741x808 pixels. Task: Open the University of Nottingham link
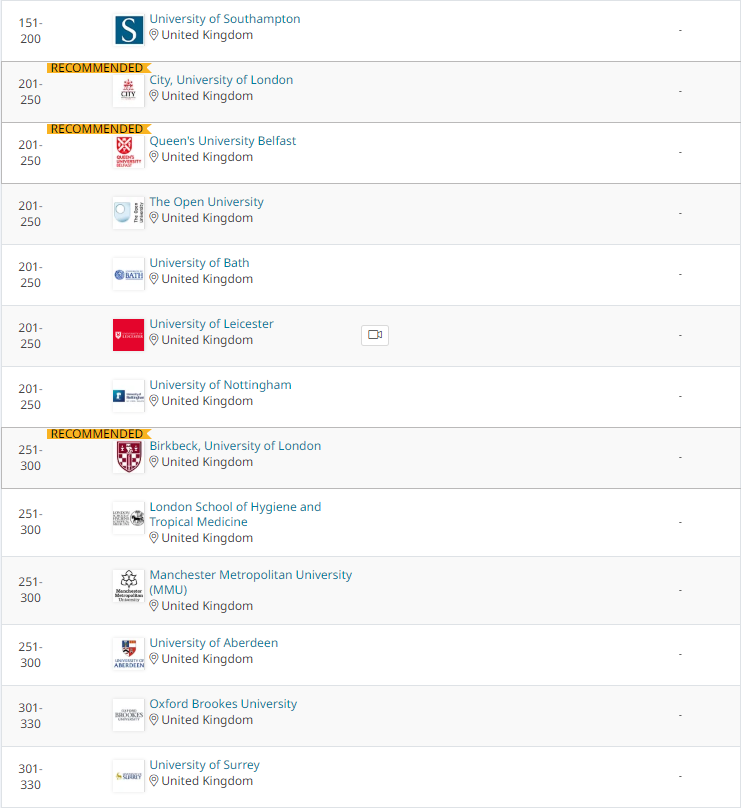point(221,385)
